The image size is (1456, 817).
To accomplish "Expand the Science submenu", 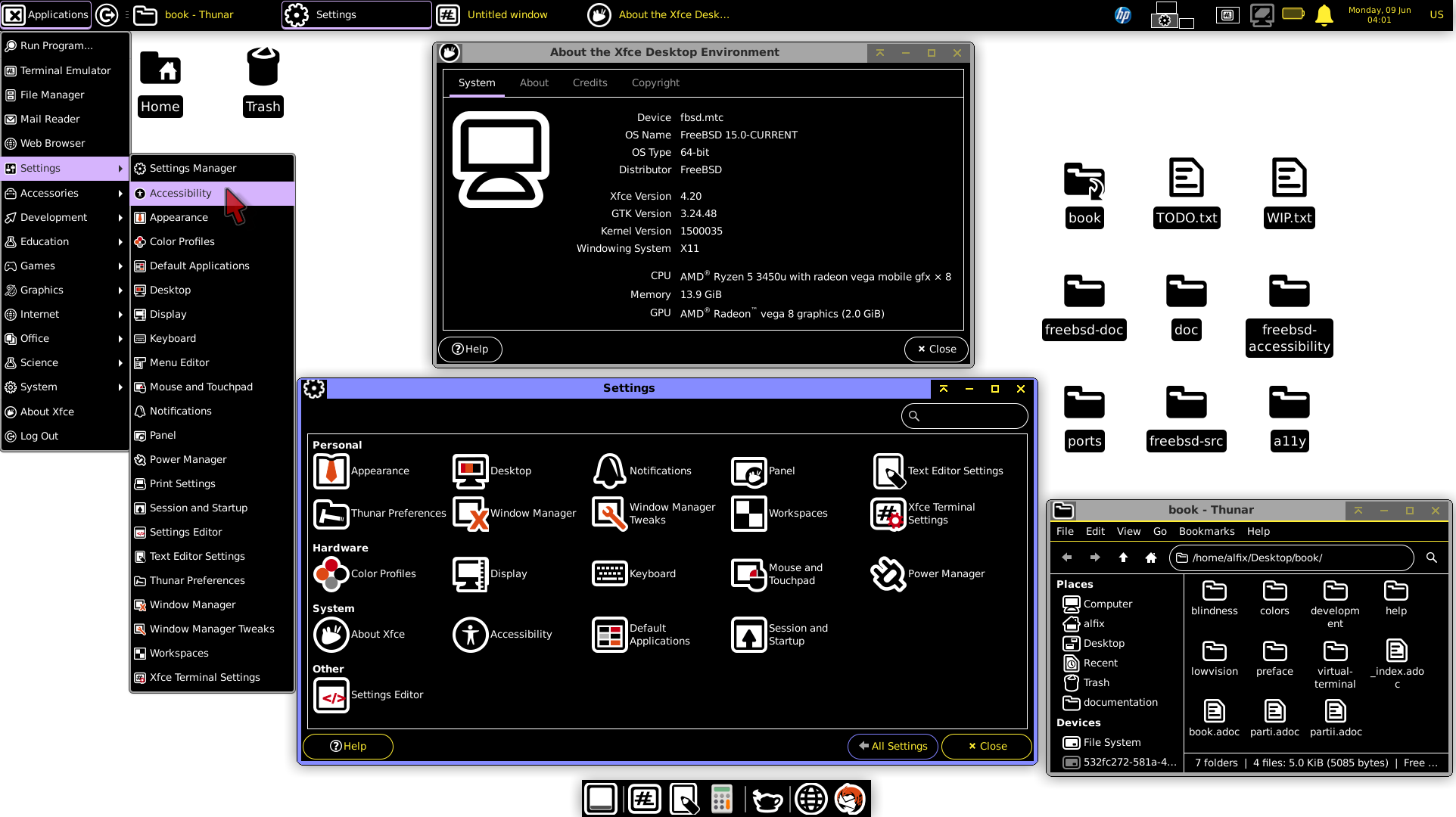I will pyautogui.click(x=65, y=362).
